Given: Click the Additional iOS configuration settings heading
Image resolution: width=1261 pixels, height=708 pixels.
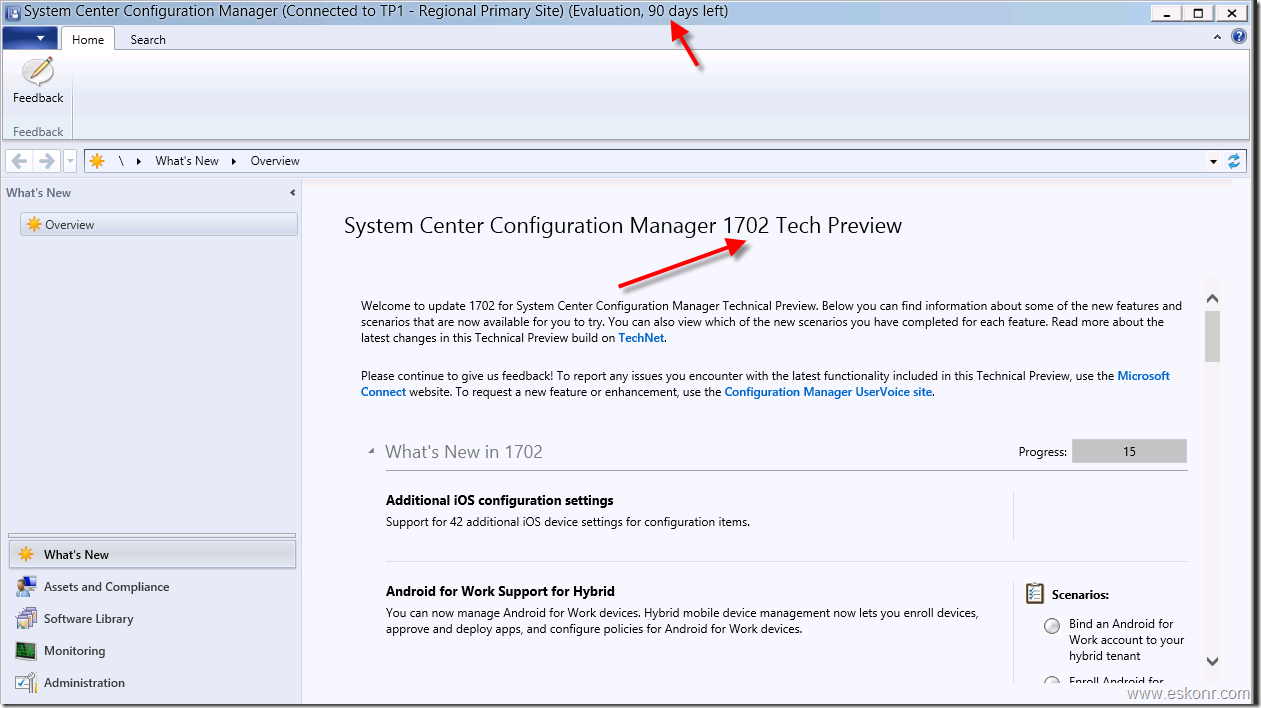Looking at the screenshot, I should 500,500.
